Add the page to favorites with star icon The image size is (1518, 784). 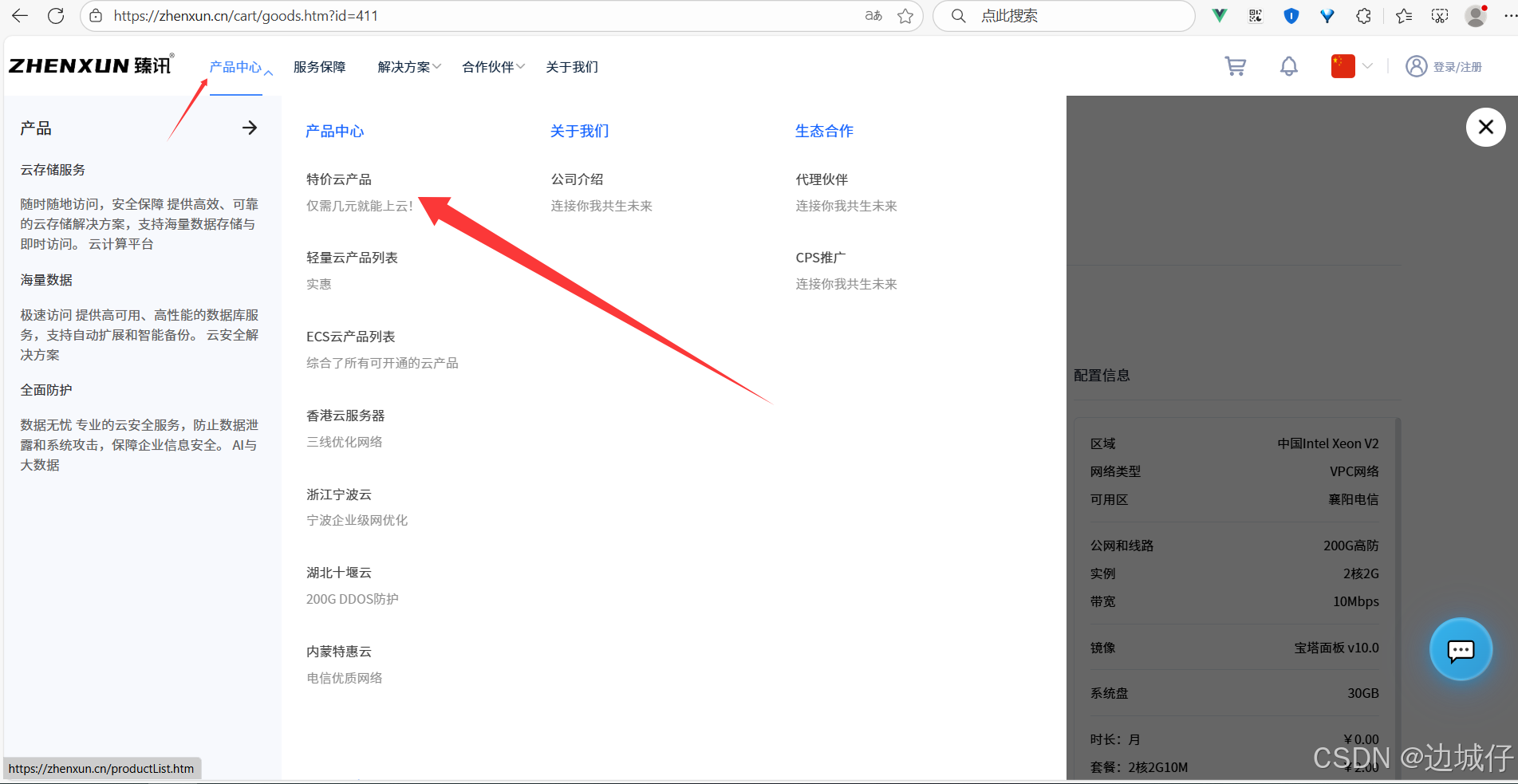point(905,15)
